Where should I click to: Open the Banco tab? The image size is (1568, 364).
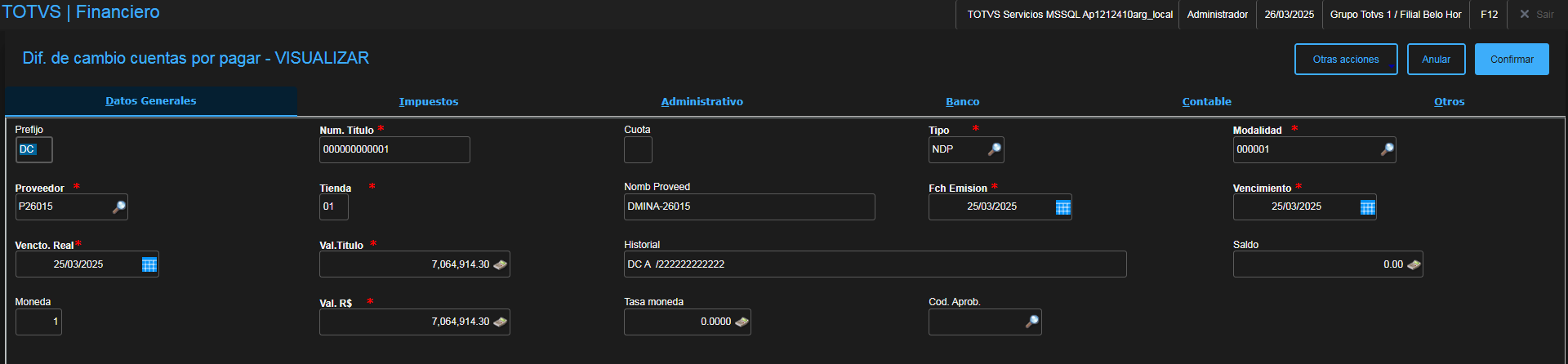[x=962, y=102]
